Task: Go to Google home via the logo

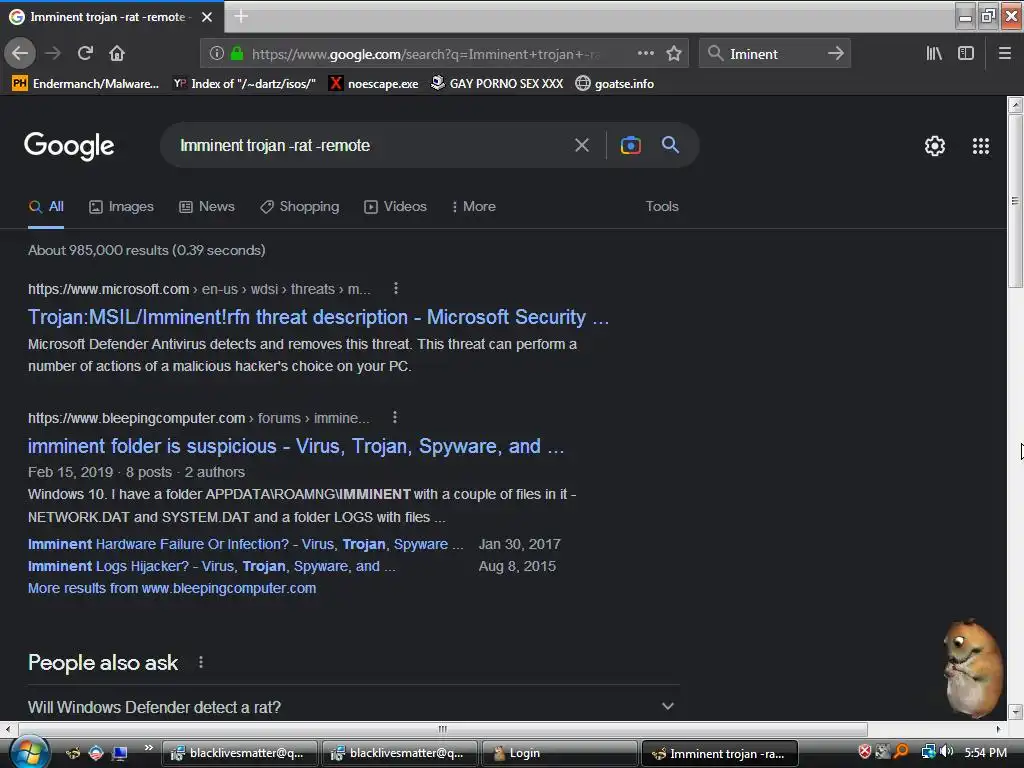Action: (69, 146)
